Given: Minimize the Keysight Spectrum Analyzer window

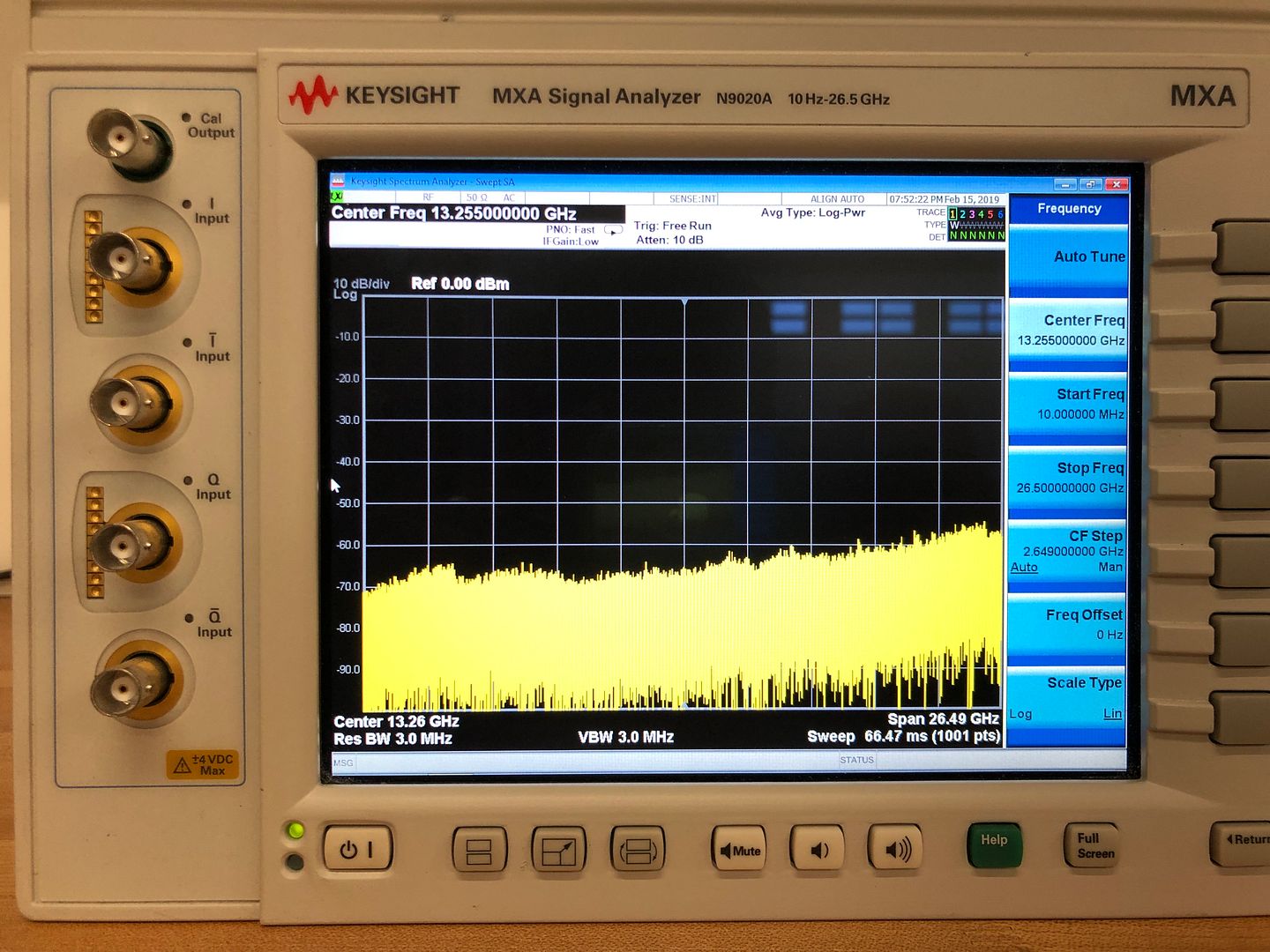Looking at the screenshot, I should pos(1065,184).
